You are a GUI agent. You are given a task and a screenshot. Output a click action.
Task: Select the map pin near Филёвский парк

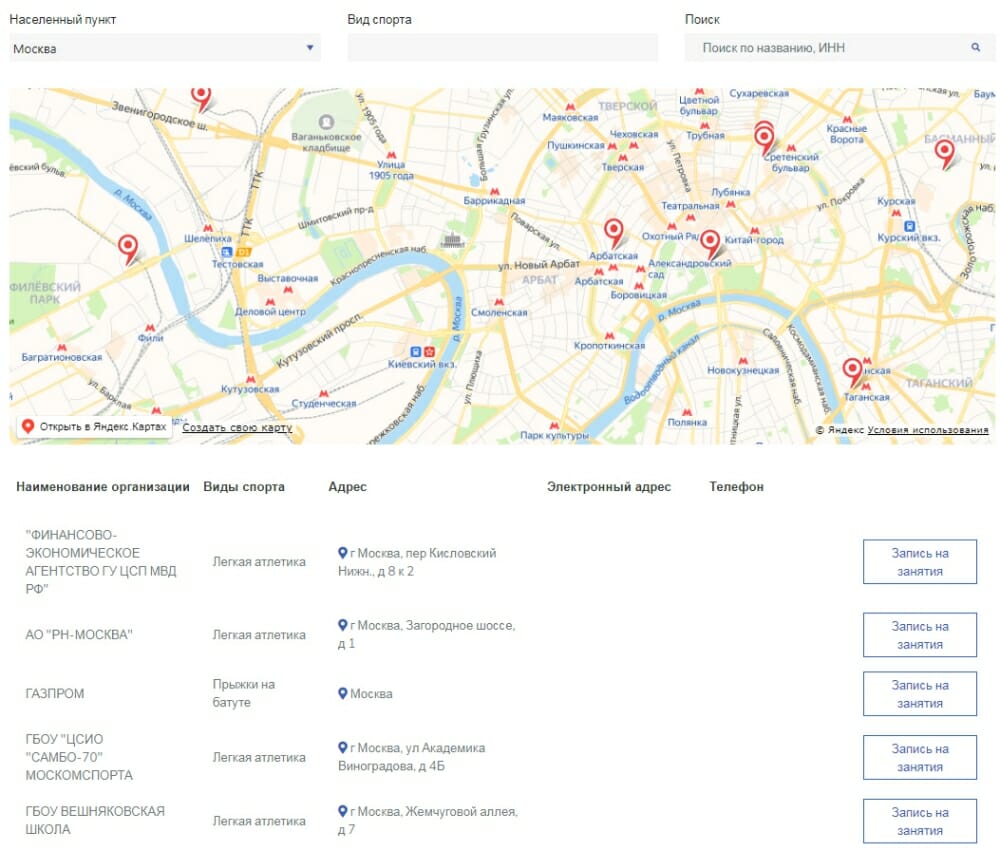point(128,249)
